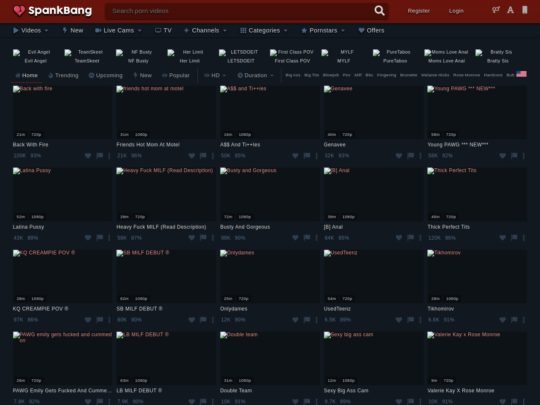Click the search magnifier icon
This screenshot has width=540, height=405.
379,11
